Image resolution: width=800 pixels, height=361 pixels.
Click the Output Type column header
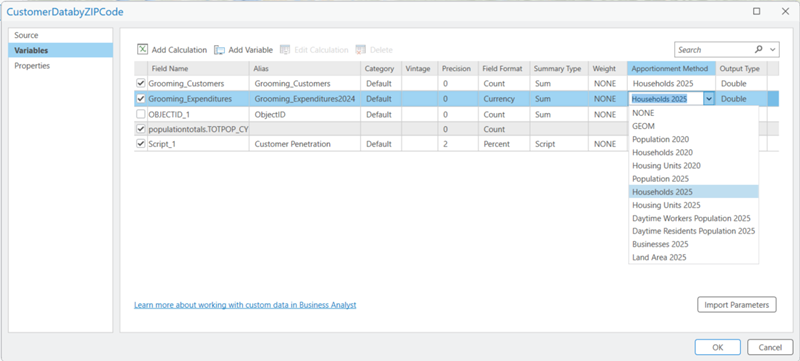(741, 68)
